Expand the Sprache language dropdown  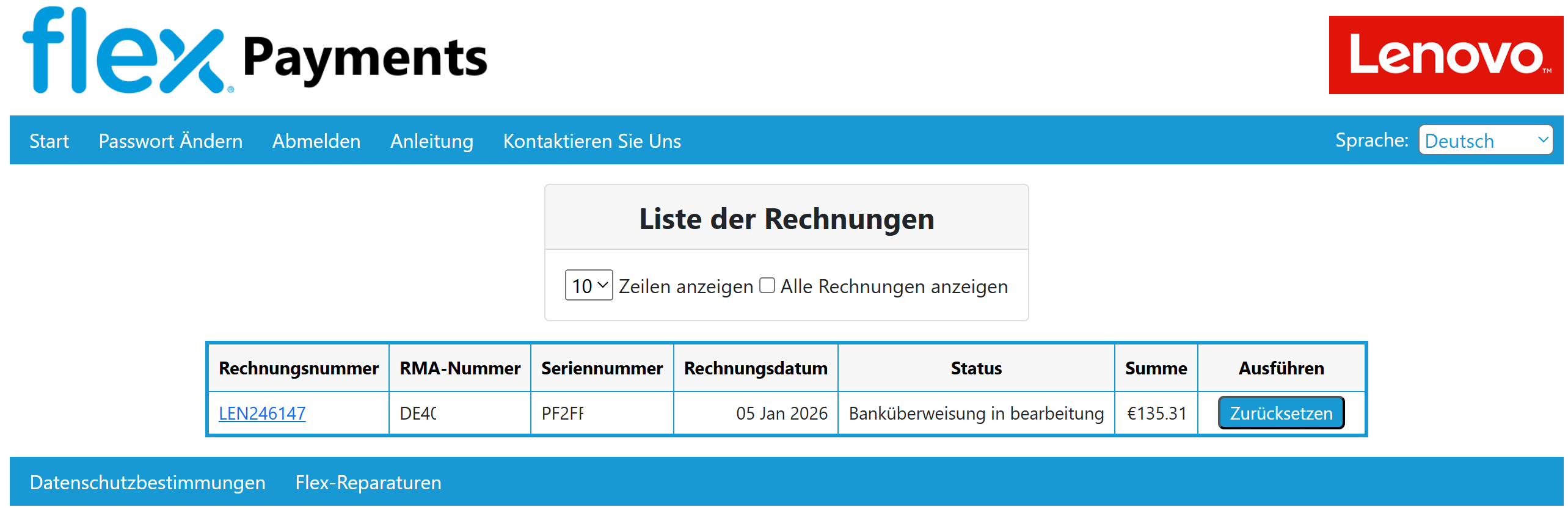1484,140
